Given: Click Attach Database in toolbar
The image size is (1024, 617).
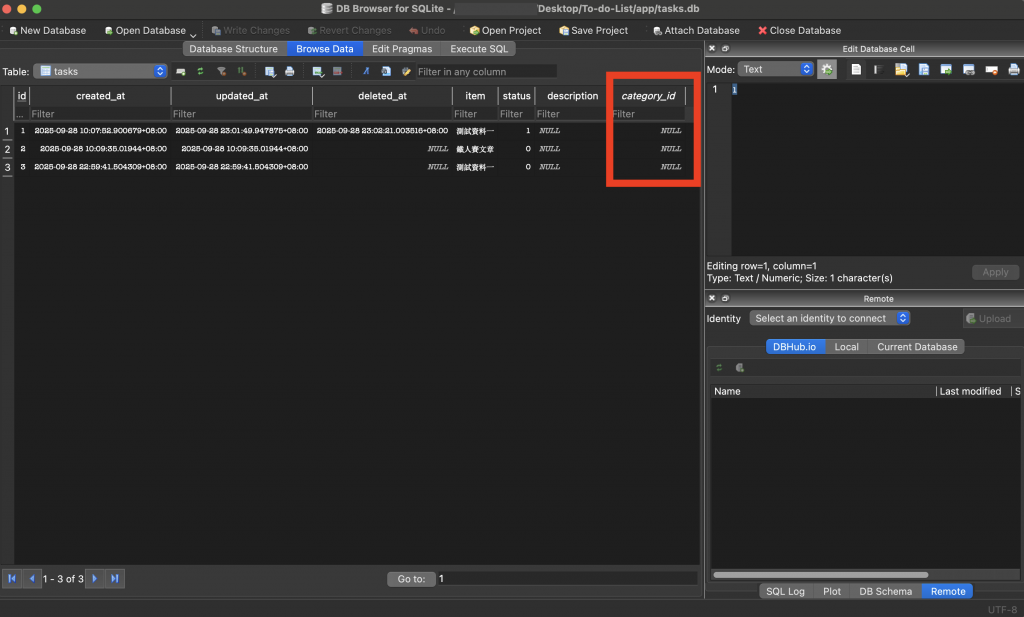Looking at the screenshot, I should (696, 31).
